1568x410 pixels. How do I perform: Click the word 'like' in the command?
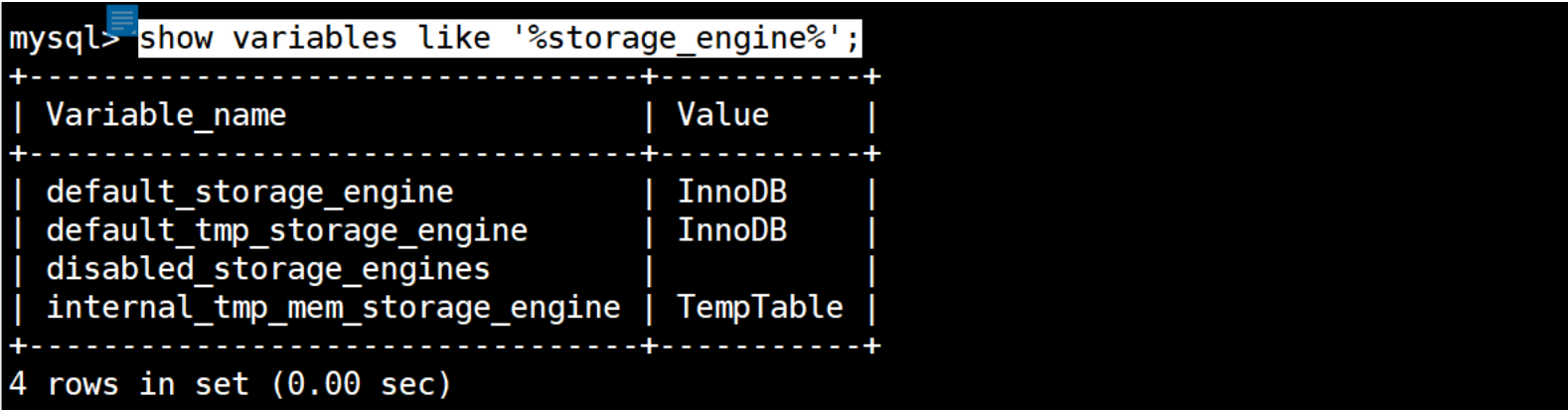[x=454, y=39]
